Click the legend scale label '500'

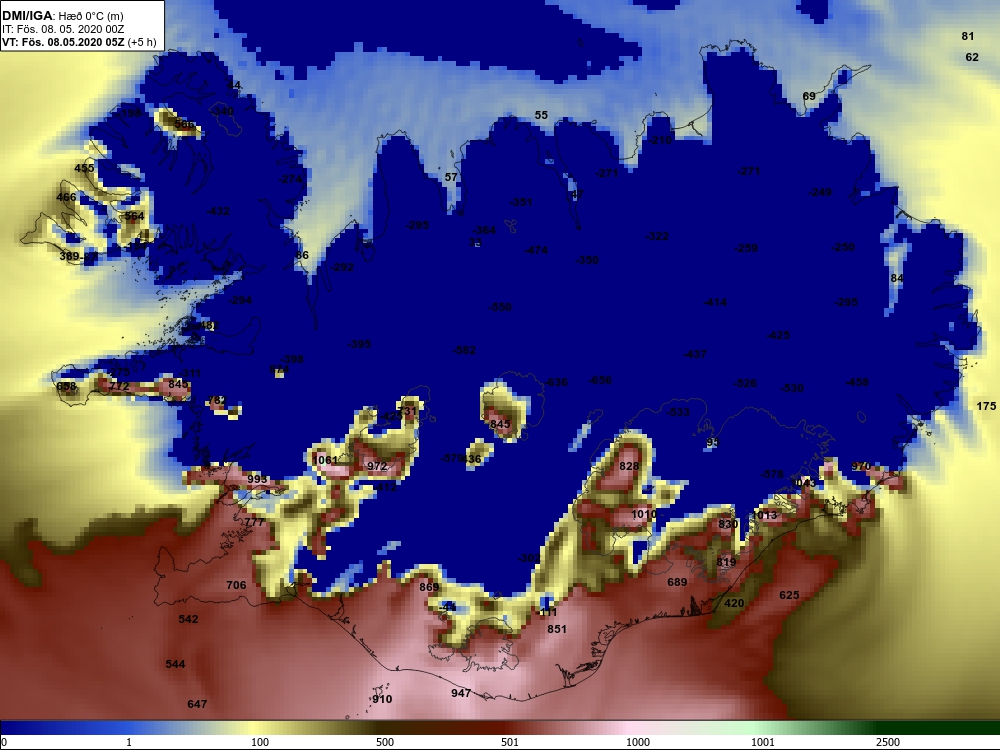point(385,742)
